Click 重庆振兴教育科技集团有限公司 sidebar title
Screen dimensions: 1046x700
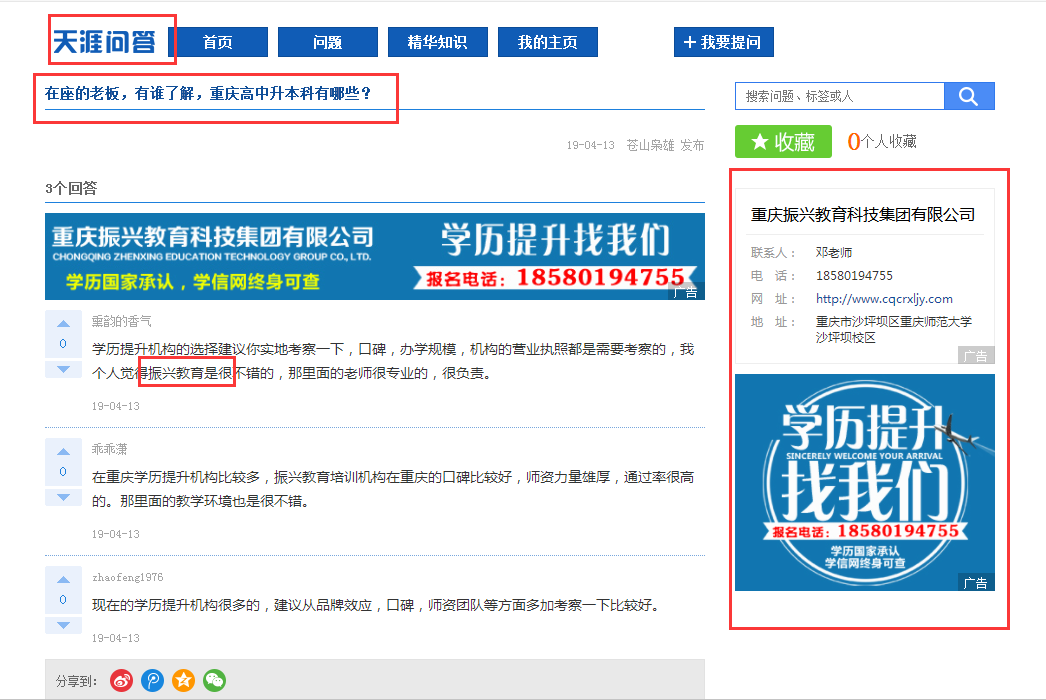tap(863, 215)
